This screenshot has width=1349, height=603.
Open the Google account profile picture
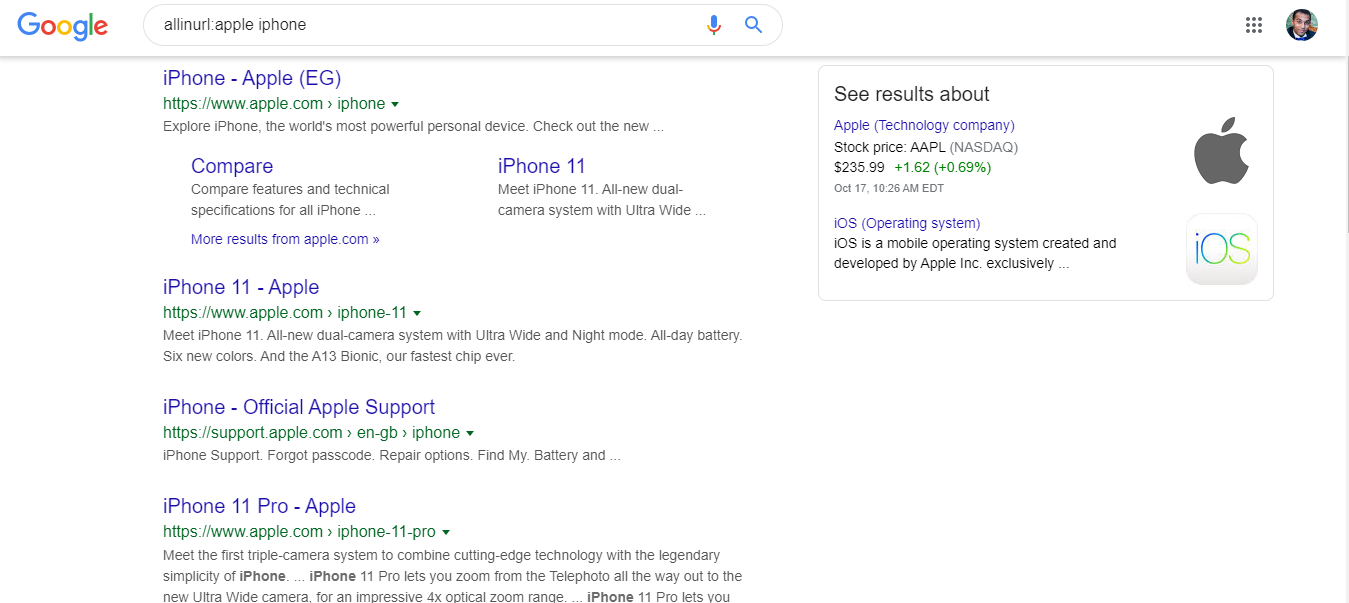pyautogui.click(x=1301, y=26)
